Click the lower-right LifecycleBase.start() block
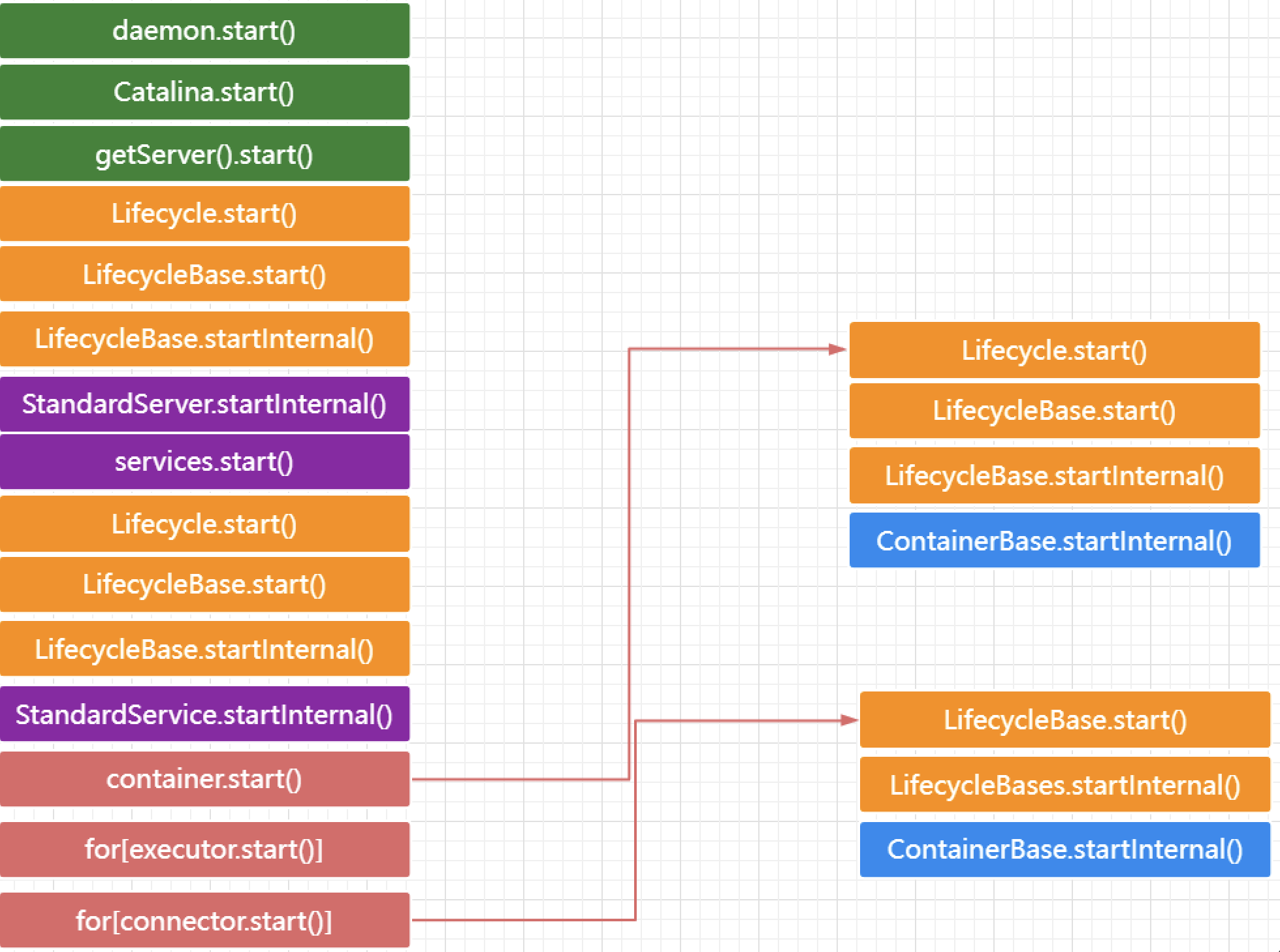The image size is (1280, 952). tap(1064, 720)
